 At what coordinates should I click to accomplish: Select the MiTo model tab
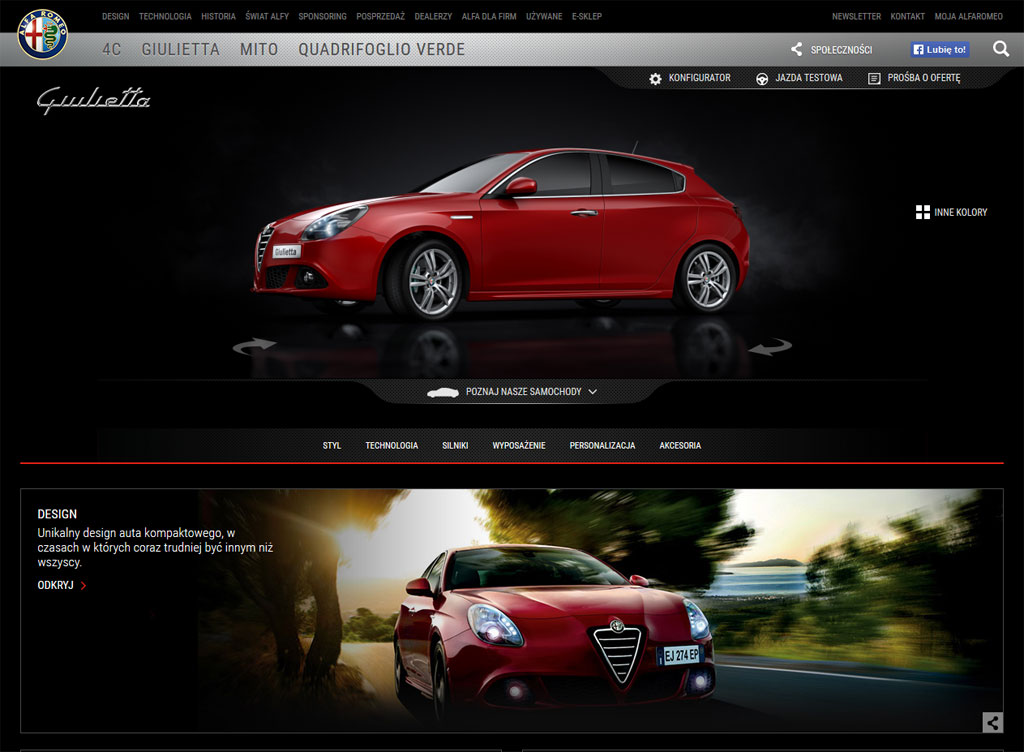coord(259,50)
